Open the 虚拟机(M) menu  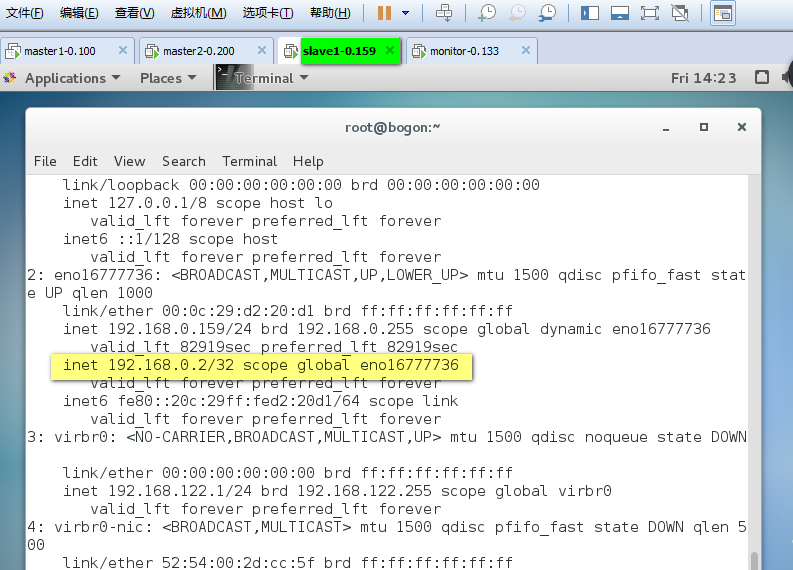click(x=198, y=13)
